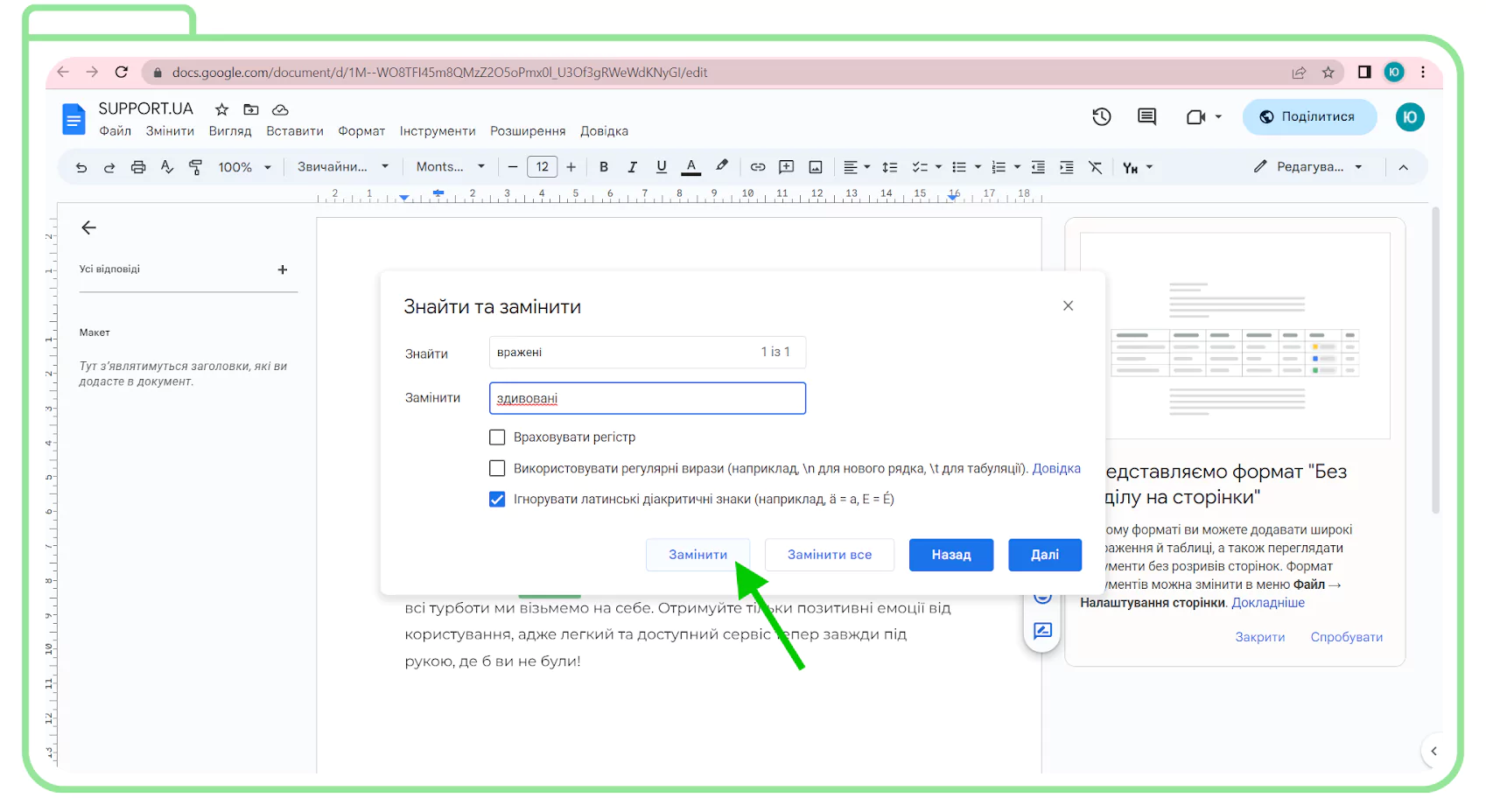Star the SUPPORT.UA document
The image size is (1486, 812).
(222, 109)
